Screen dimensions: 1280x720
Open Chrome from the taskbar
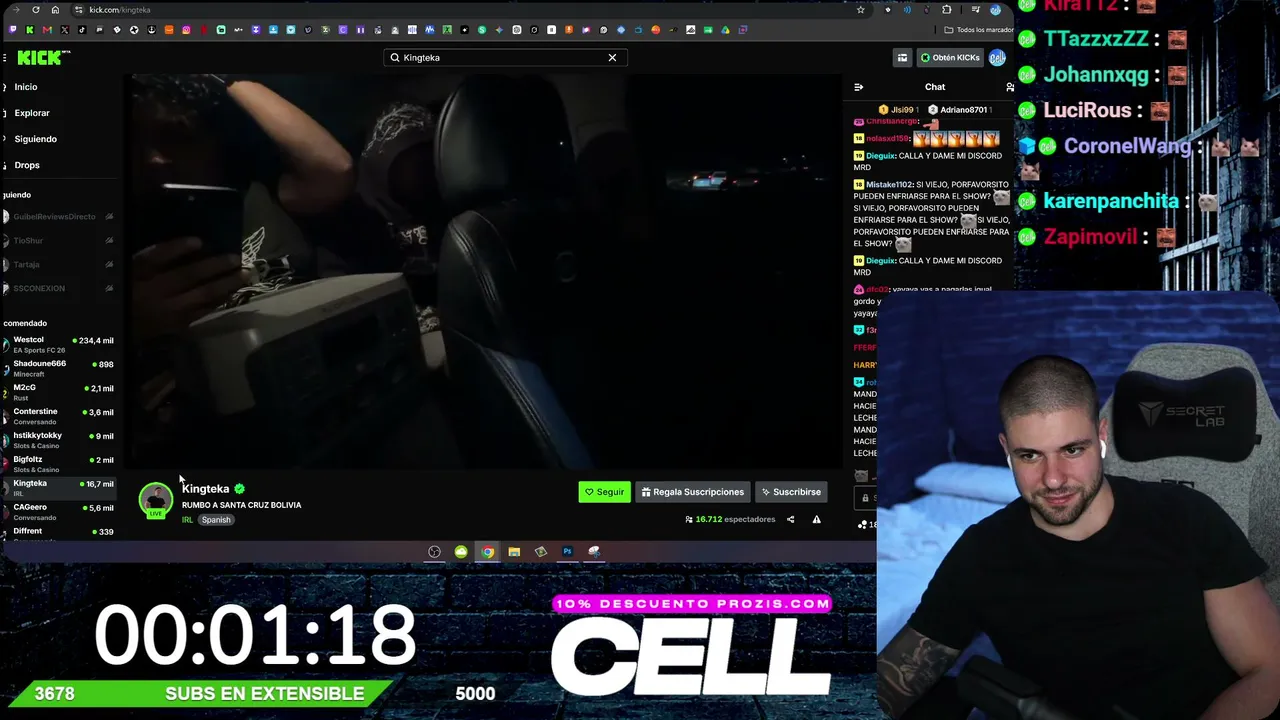click(487, 552)
